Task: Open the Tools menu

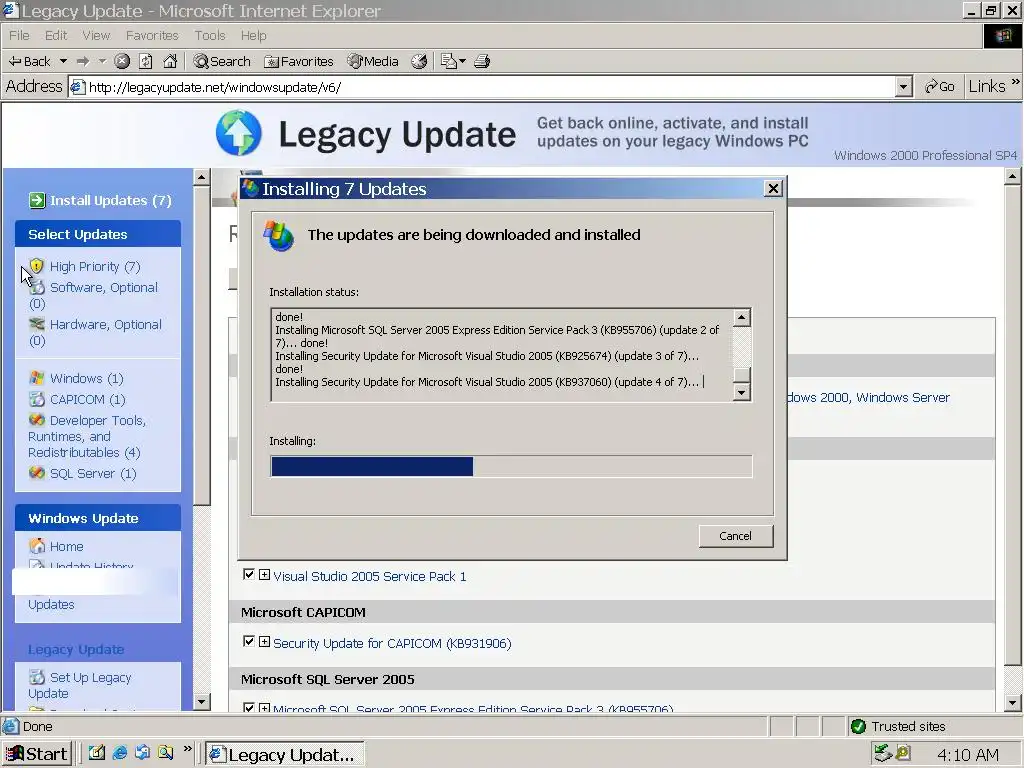Action: (210, 35)
